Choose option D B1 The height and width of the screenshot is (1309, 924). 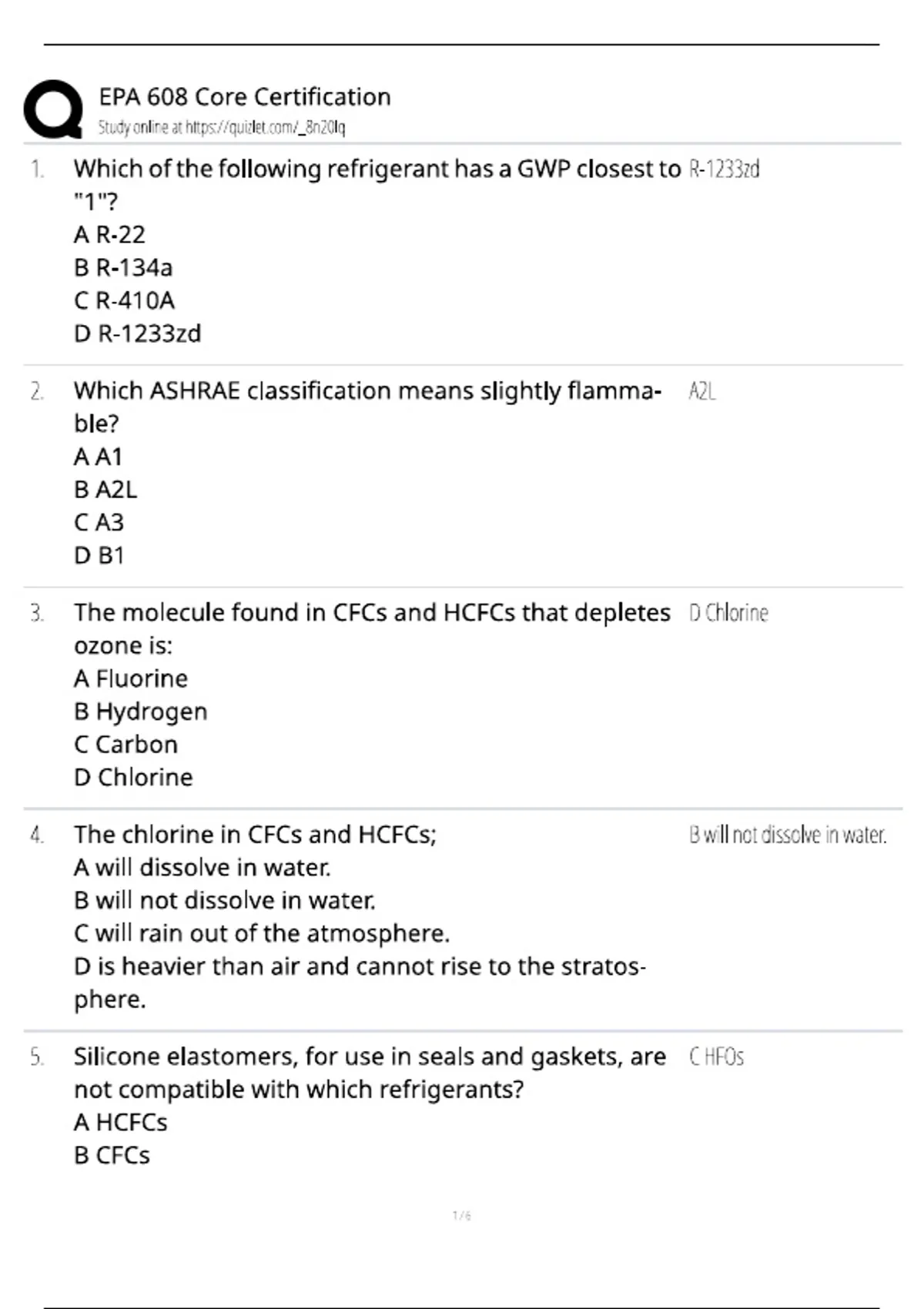click(x=99, y=555)
